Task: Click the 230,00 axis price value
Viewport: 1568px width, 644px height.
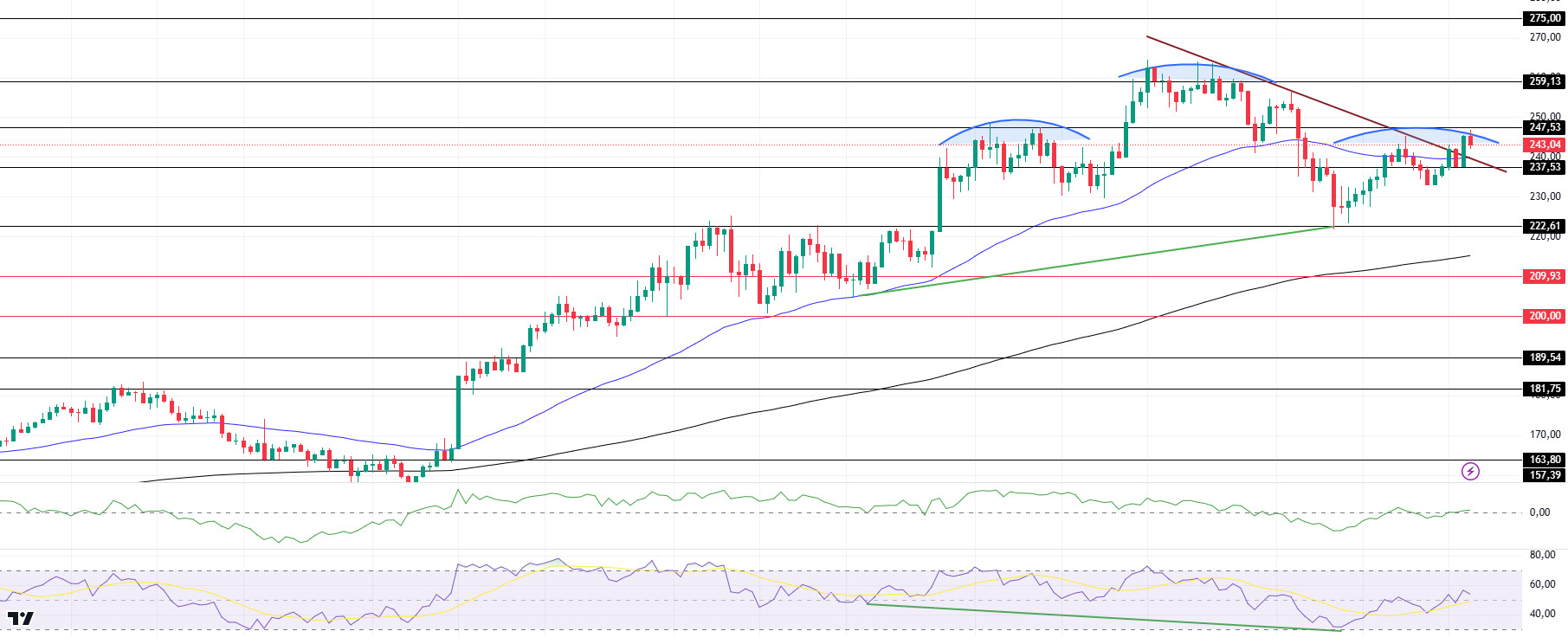Action: point(1545,196)
